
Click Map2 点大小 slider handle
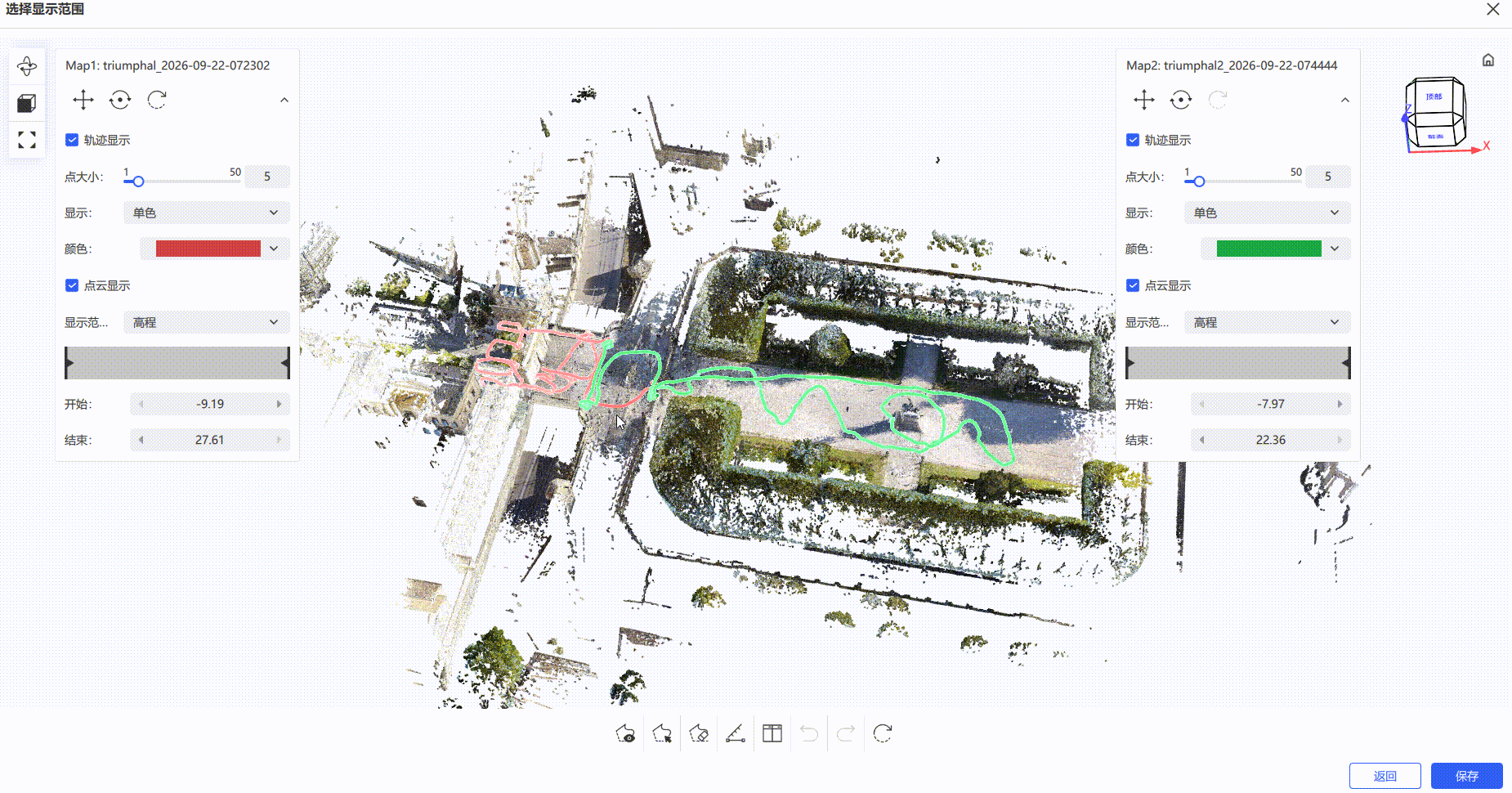tap(1199, 181)
